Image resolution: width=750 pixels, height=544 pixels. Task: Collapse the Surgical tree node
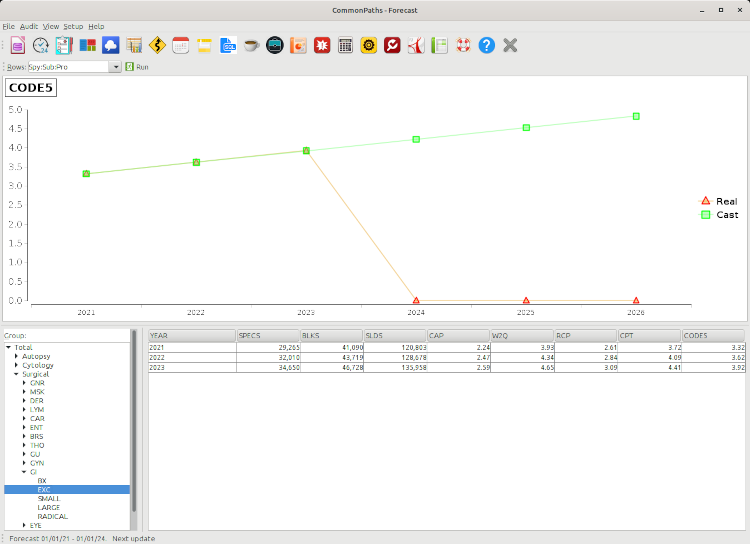pyautogui.click(x=17, y=374)
